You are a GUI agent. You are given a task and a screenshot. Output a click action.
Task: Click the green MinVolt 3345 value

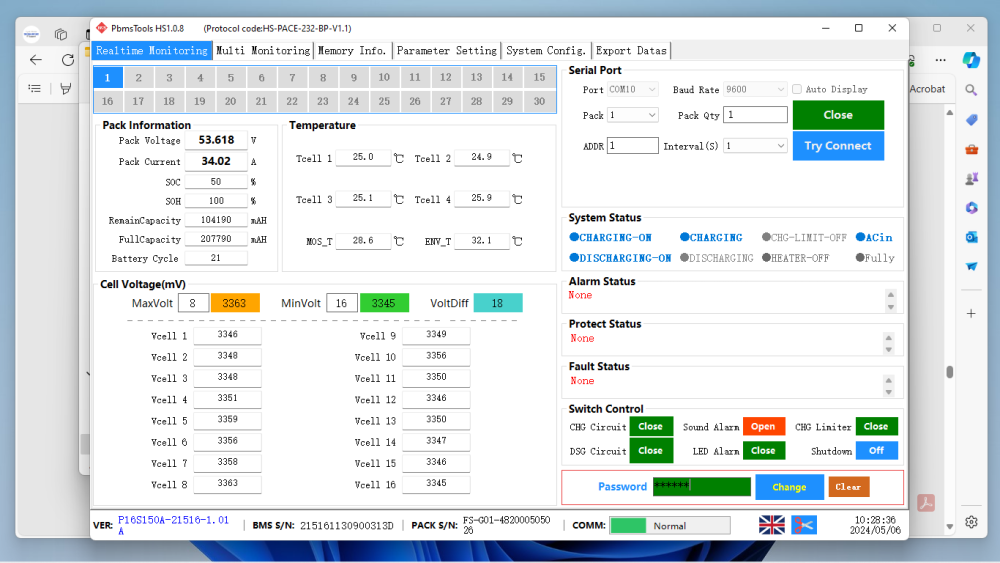pyautogui.click(x=384, y=303)
